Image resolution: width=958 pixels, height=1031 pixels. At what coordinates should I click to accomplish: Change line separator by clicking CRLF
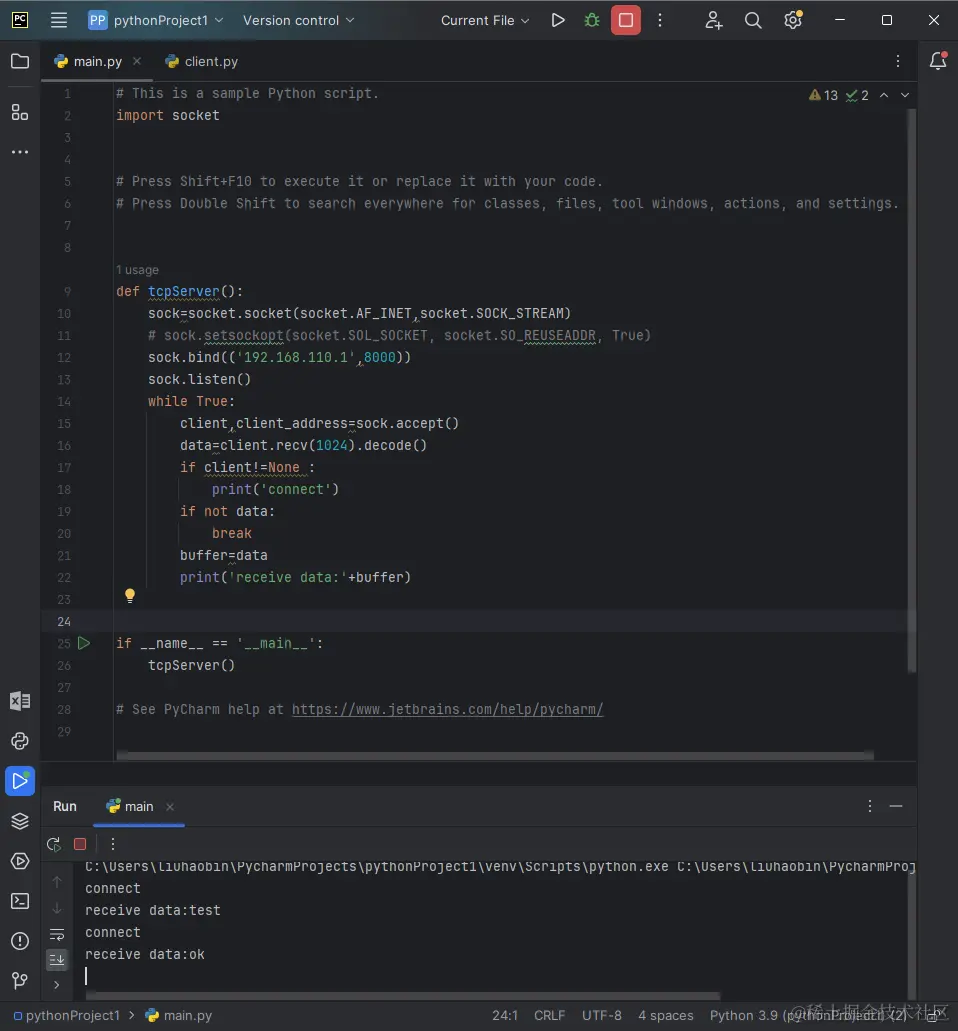550,1015
